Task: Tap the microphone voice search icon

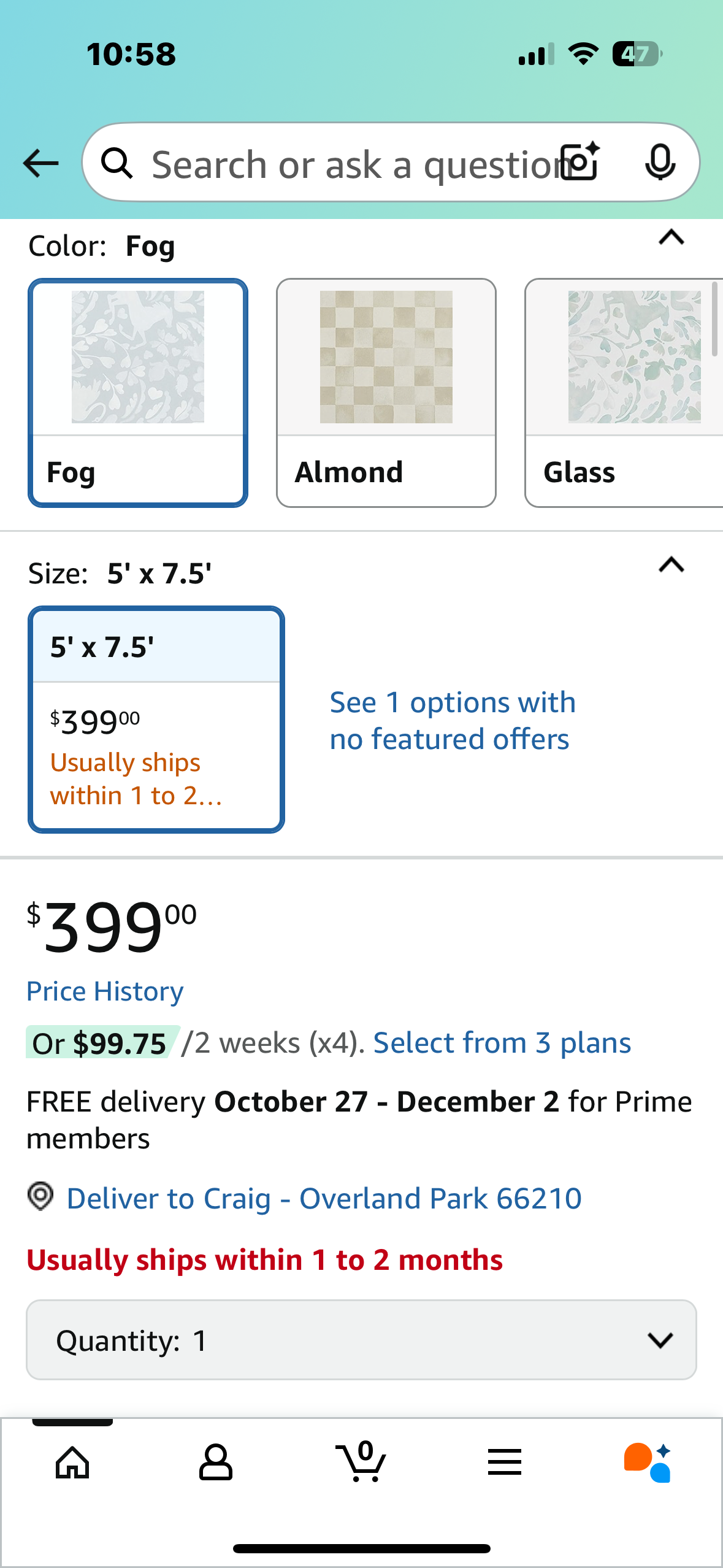Action: click(x=660, y=163)
